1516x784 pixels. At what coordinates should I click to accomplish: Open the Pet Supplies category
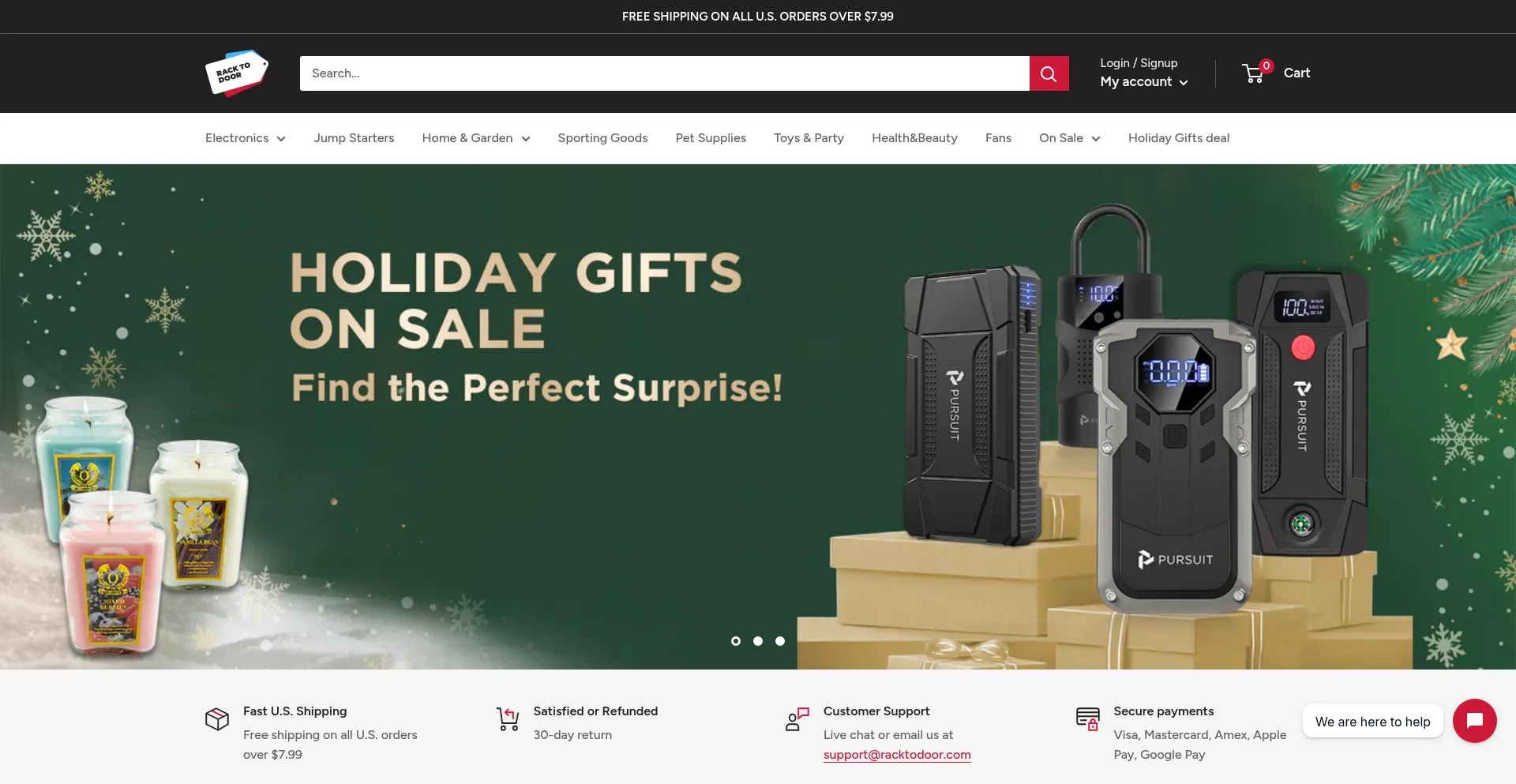pyautogui.click(x=711, y=138)
